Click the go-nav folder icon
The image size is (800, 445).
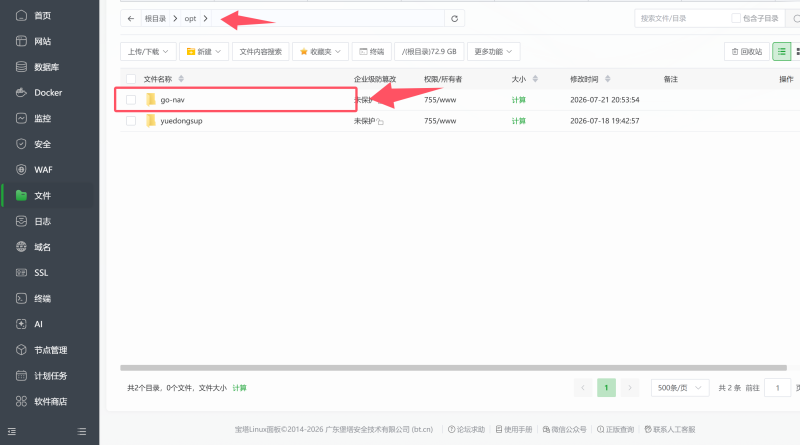click(x=151, y=100)
